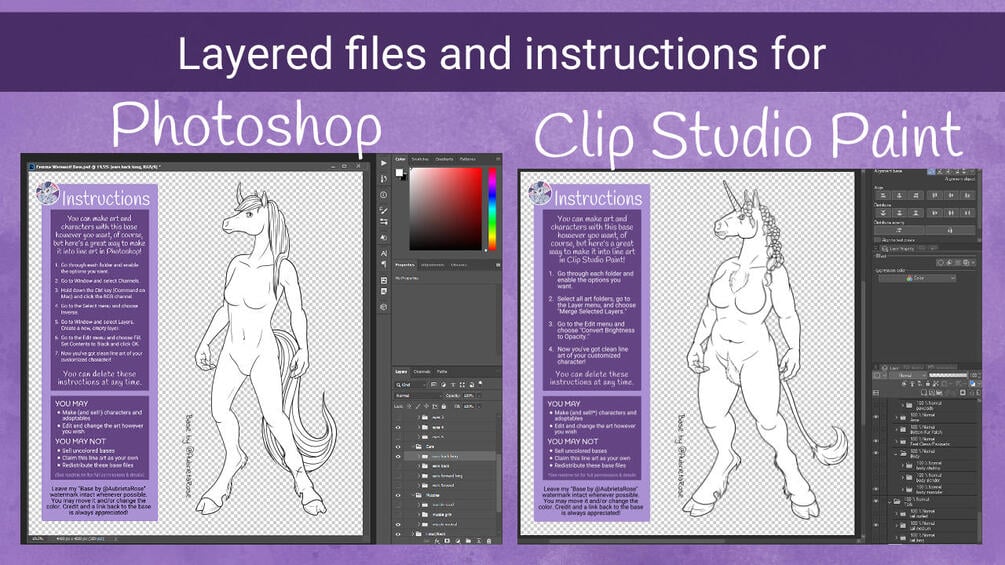This screenshot has height=565, width=1005.
Task: Click the rainbow hue slider
Action: (492, 209)
